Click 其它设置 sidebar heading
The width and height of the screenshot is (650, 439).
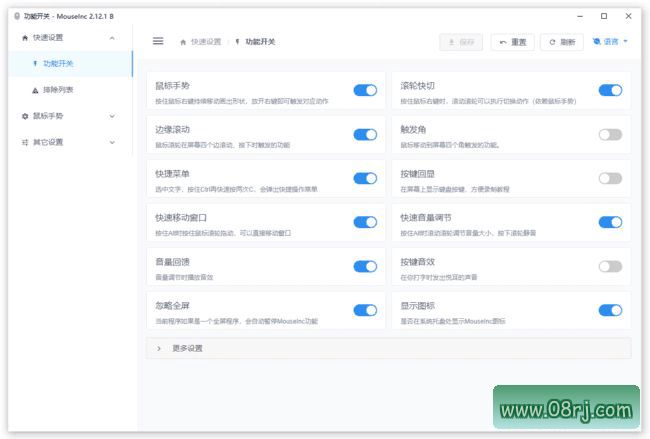pyautogui.click(x=48, y=142)
